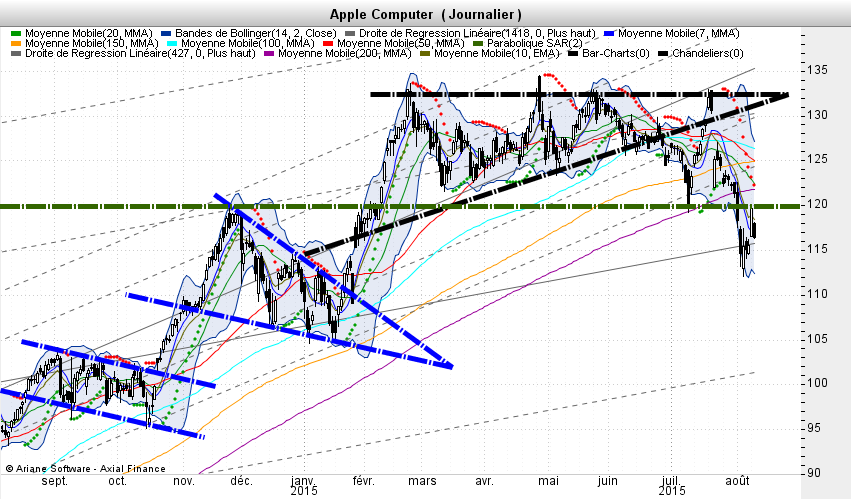Click the mai month label on the time axis

click(549, 482)
